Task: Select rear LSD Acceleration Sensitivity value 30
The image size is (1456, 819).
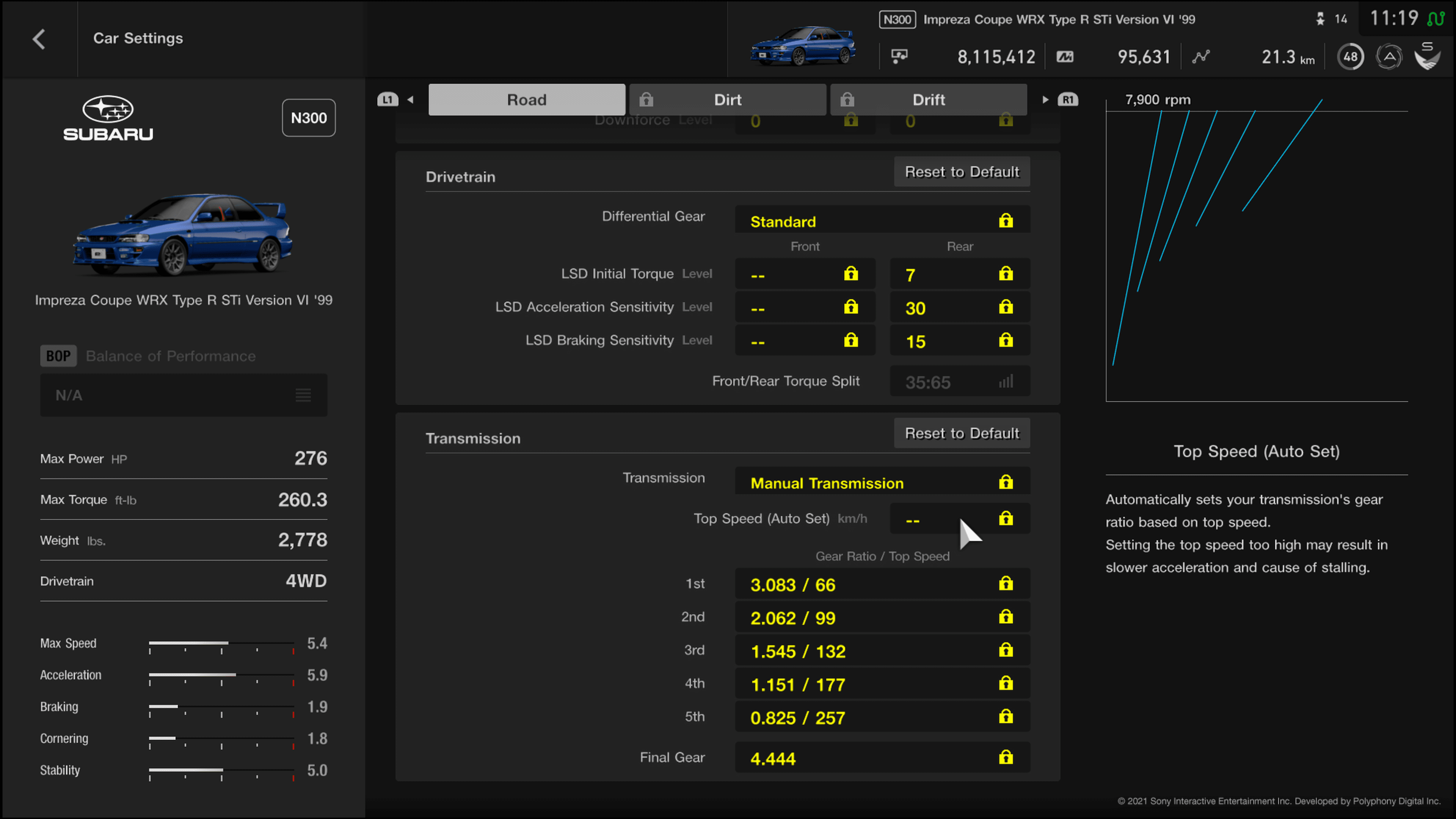Action: (x=960, y=308)
